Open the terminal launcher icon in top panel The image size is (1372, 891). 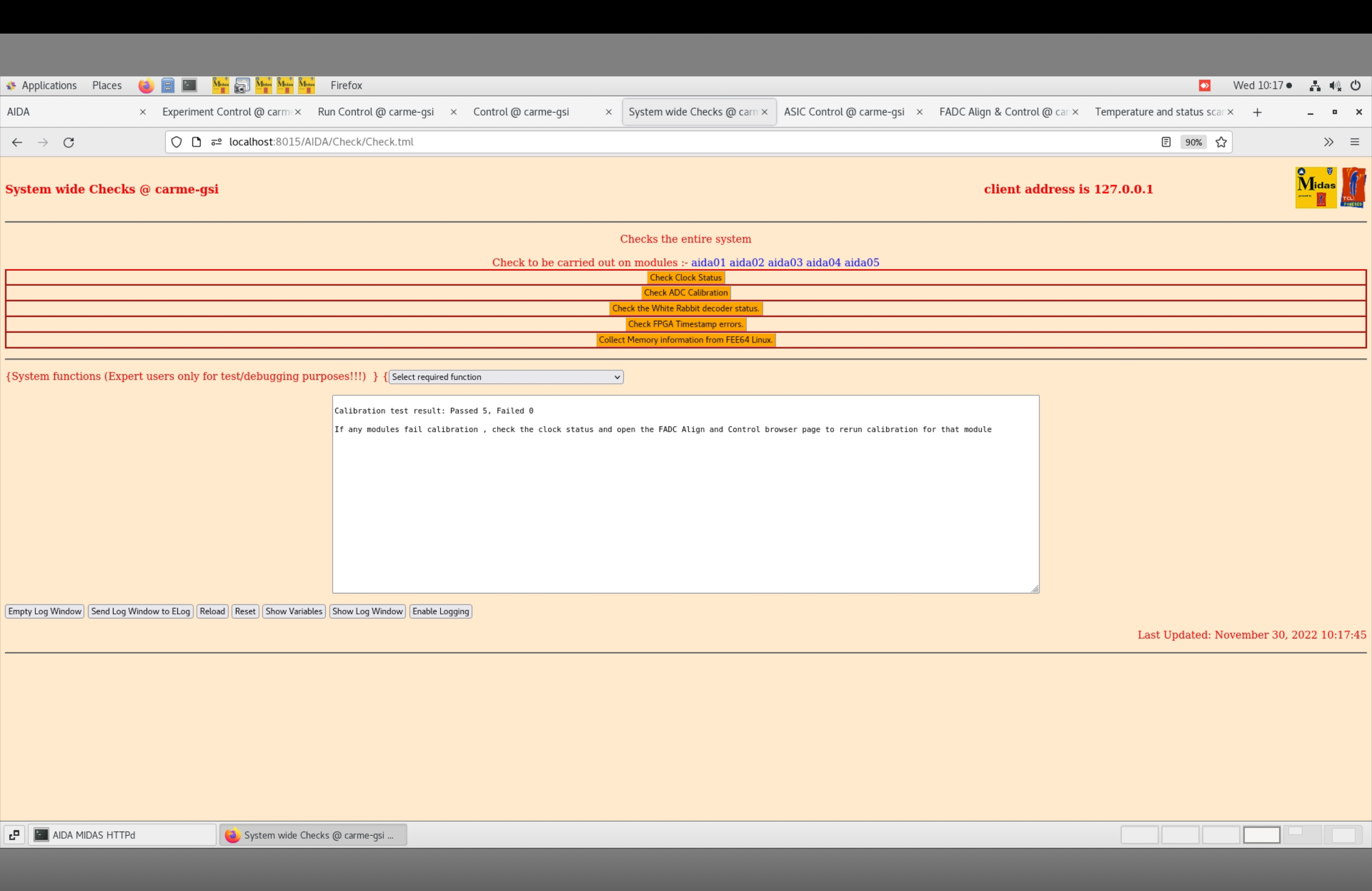pyautogui.click(x=189, y=86)
